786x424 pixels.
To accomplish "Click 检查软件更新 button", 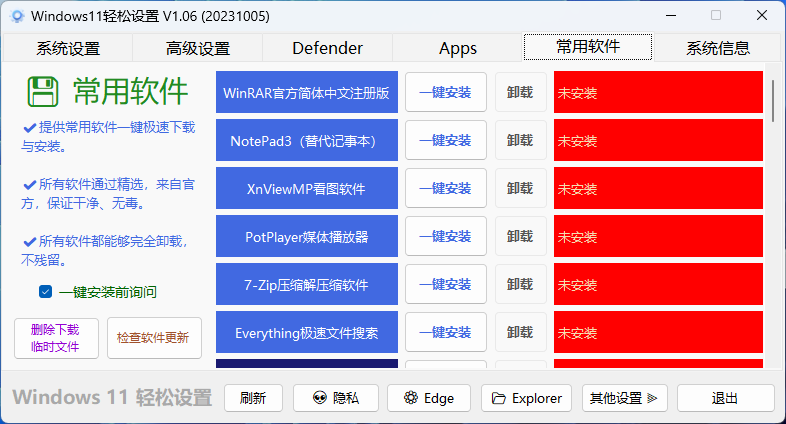I will 154,338.
